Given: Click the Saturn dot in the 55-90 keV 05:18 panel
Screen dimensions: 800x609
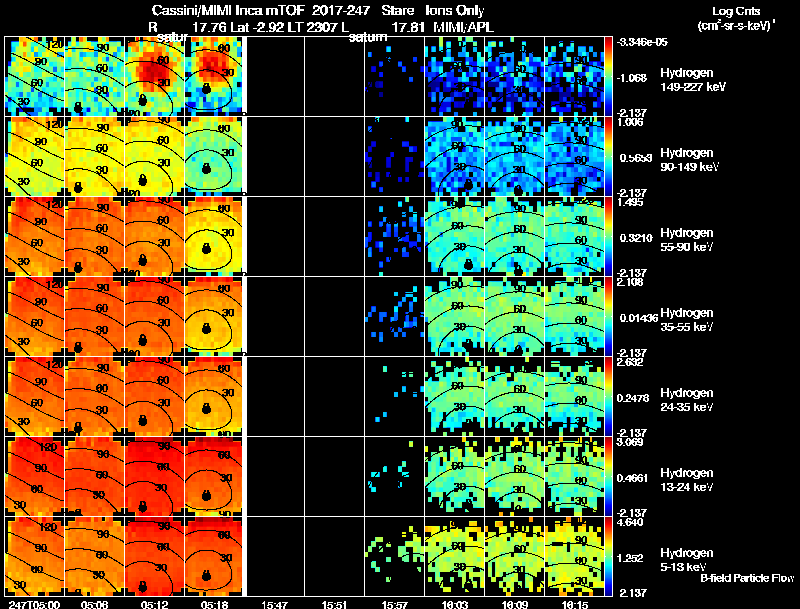Looking at the screenshot, I should point(206,249).
